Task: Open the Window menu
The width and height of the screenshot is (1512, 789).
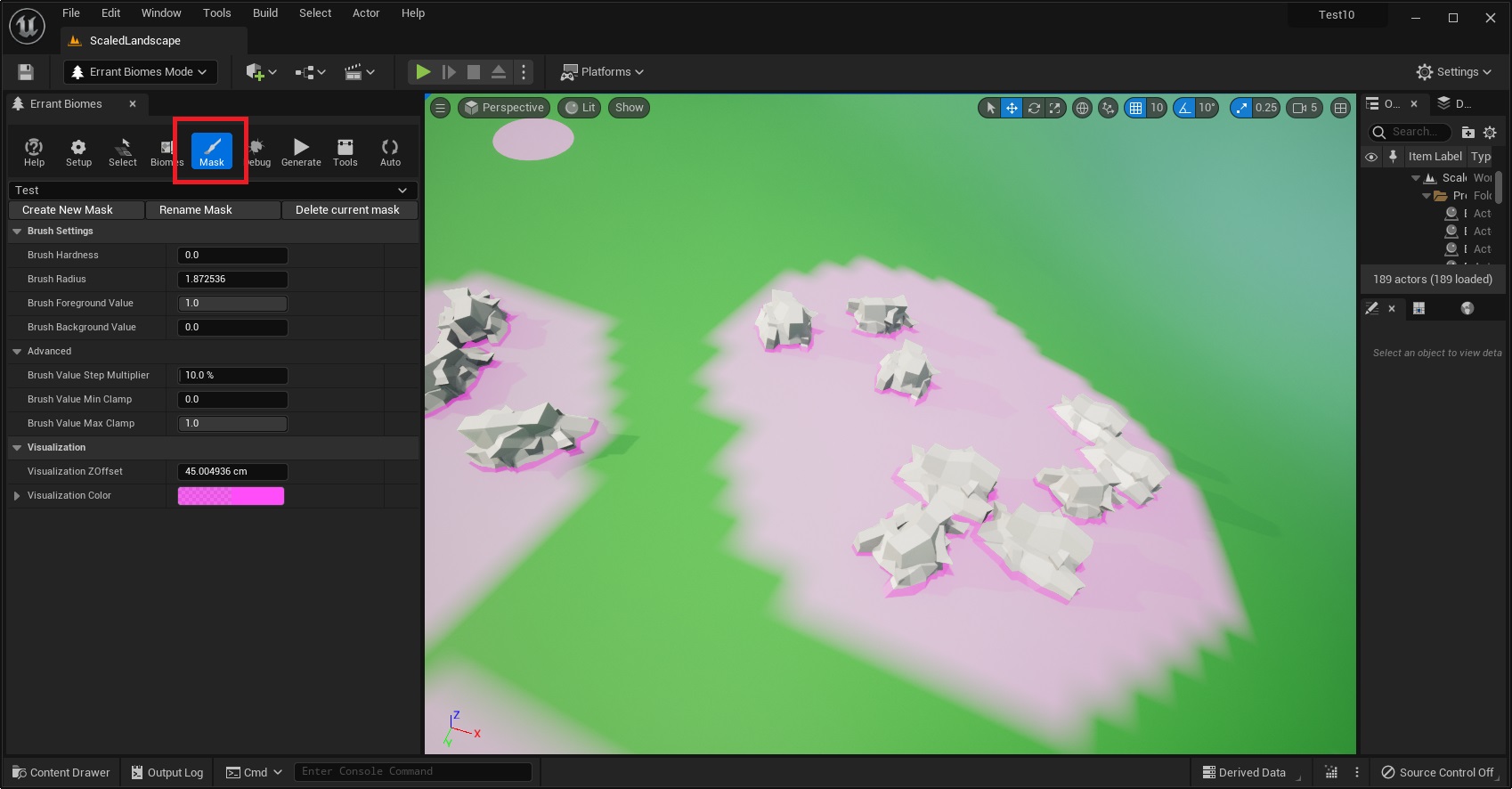Action: (x=161, y=13)
